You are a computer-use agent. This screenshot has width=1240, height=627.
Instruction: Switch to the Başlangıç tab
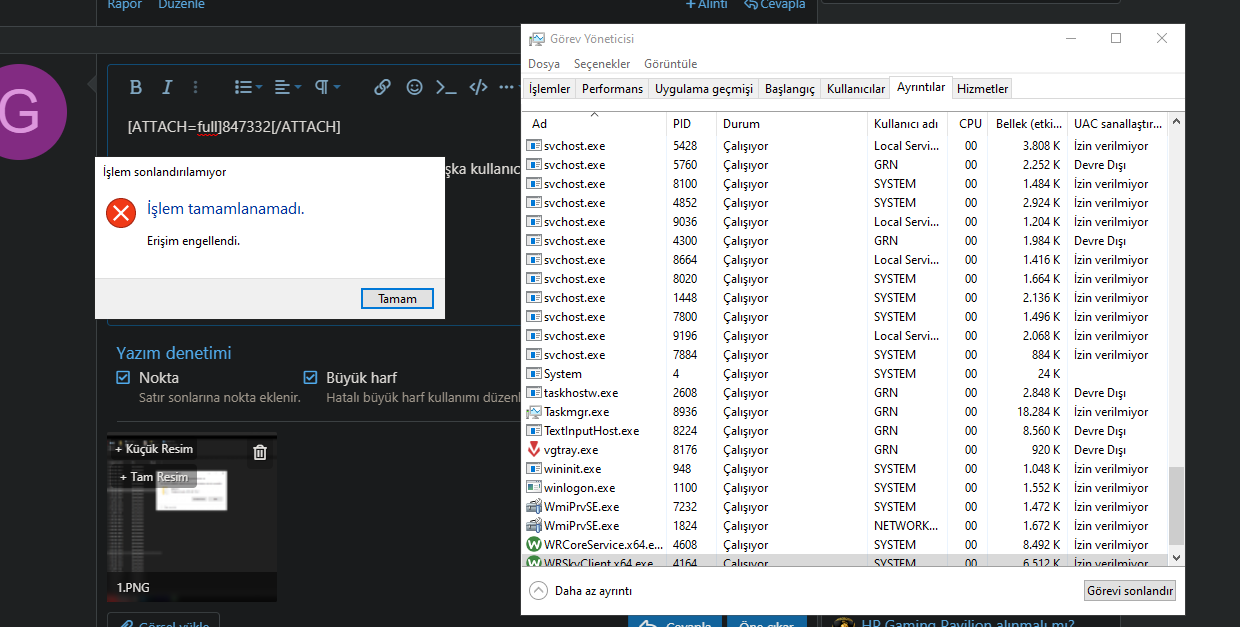coord(789,89)
